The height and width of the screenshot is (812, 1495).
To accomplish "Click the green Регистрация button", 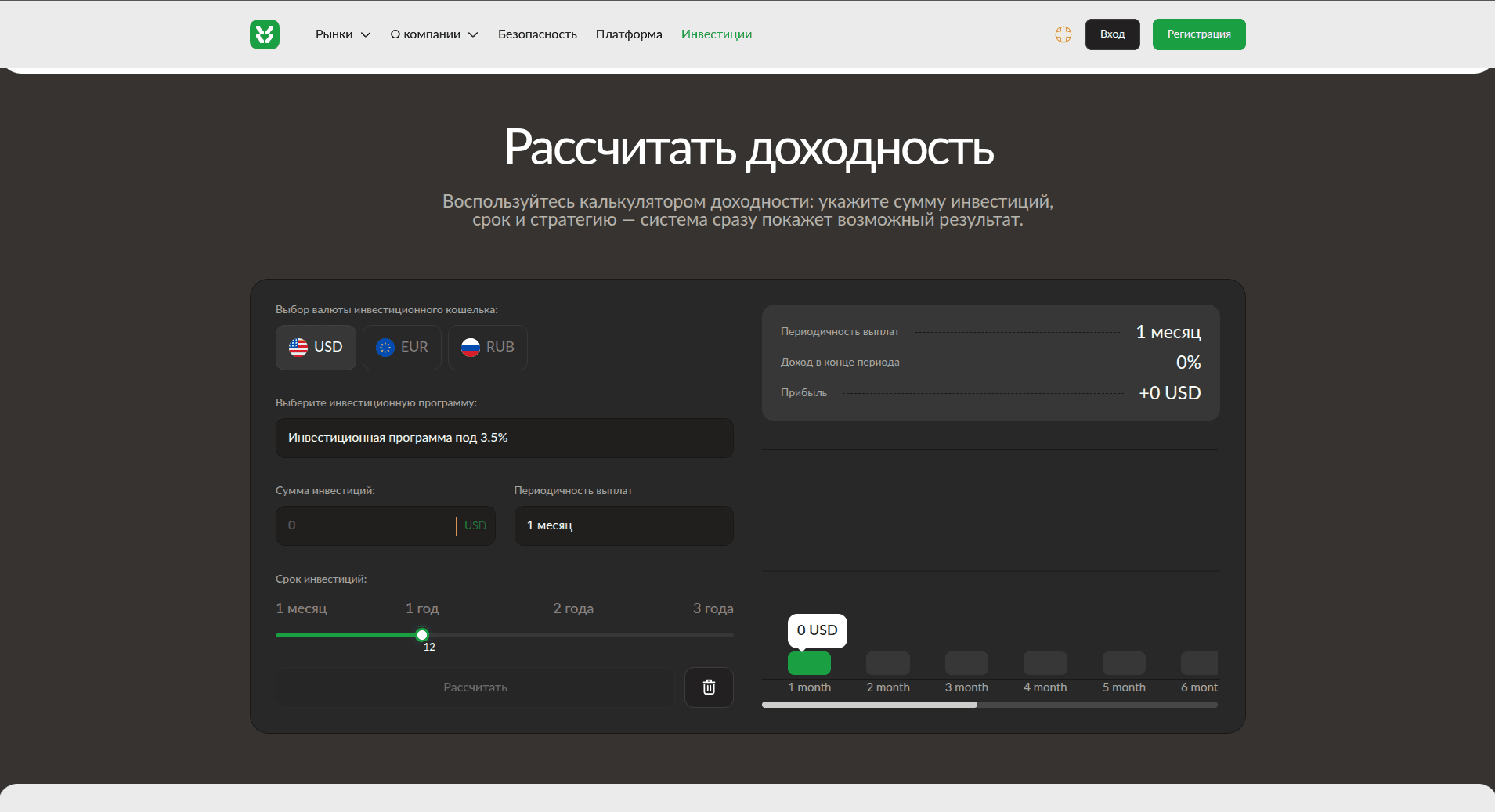I will (1198, 34).
